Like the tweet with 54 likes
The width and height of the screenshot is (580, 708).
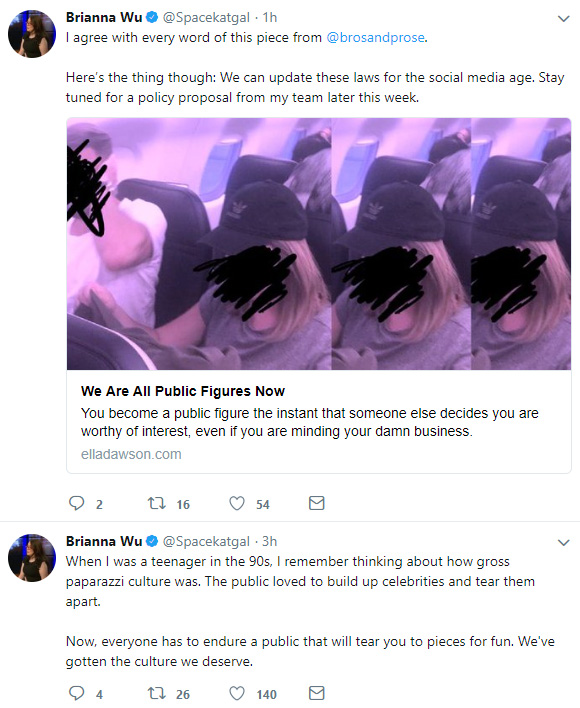point(237,503)
